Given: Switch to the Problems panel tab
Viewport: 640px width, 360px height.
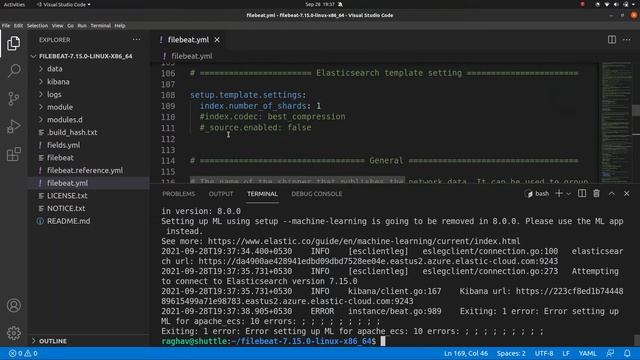Looking at the screenshot, I should pos(179,194).
